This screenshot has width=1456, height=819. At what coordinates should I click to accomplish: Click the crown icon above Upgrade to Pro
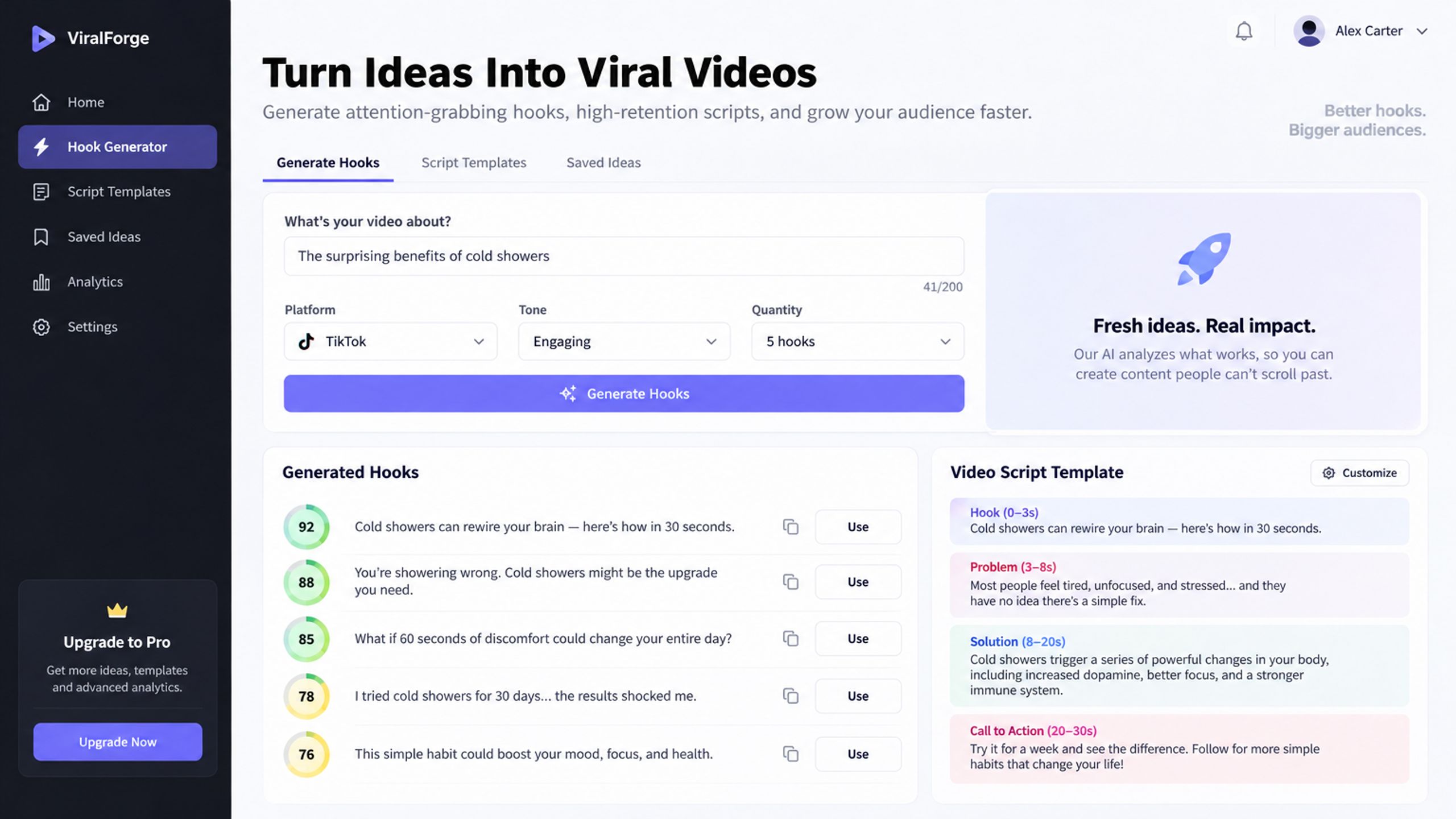(x=117, y=610)
